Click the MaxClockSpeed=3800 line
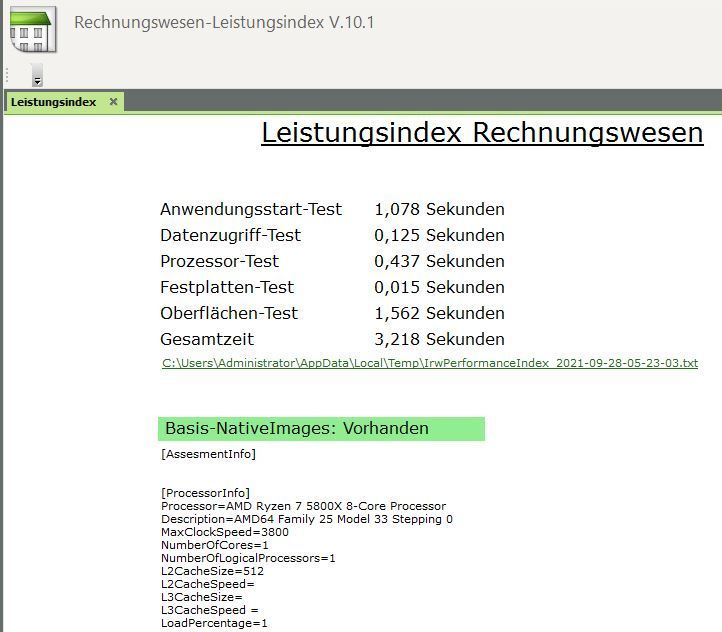722x632 pixels. pyautogui.click(x=224, y=532)
